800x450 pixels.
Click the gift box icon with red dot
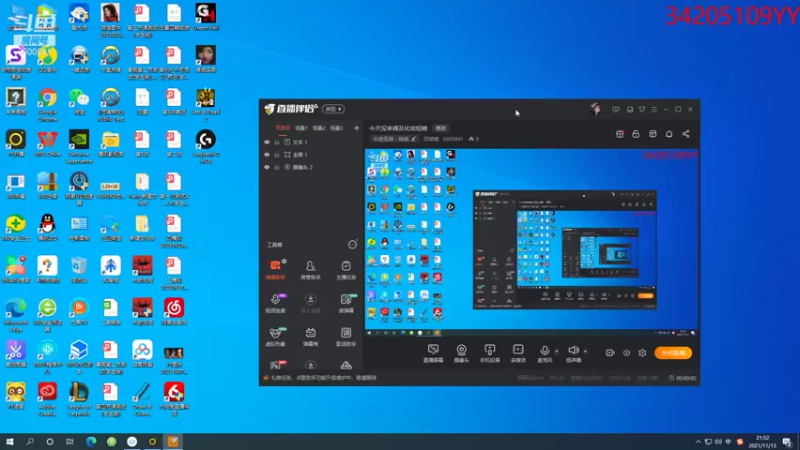click(619, 134)
